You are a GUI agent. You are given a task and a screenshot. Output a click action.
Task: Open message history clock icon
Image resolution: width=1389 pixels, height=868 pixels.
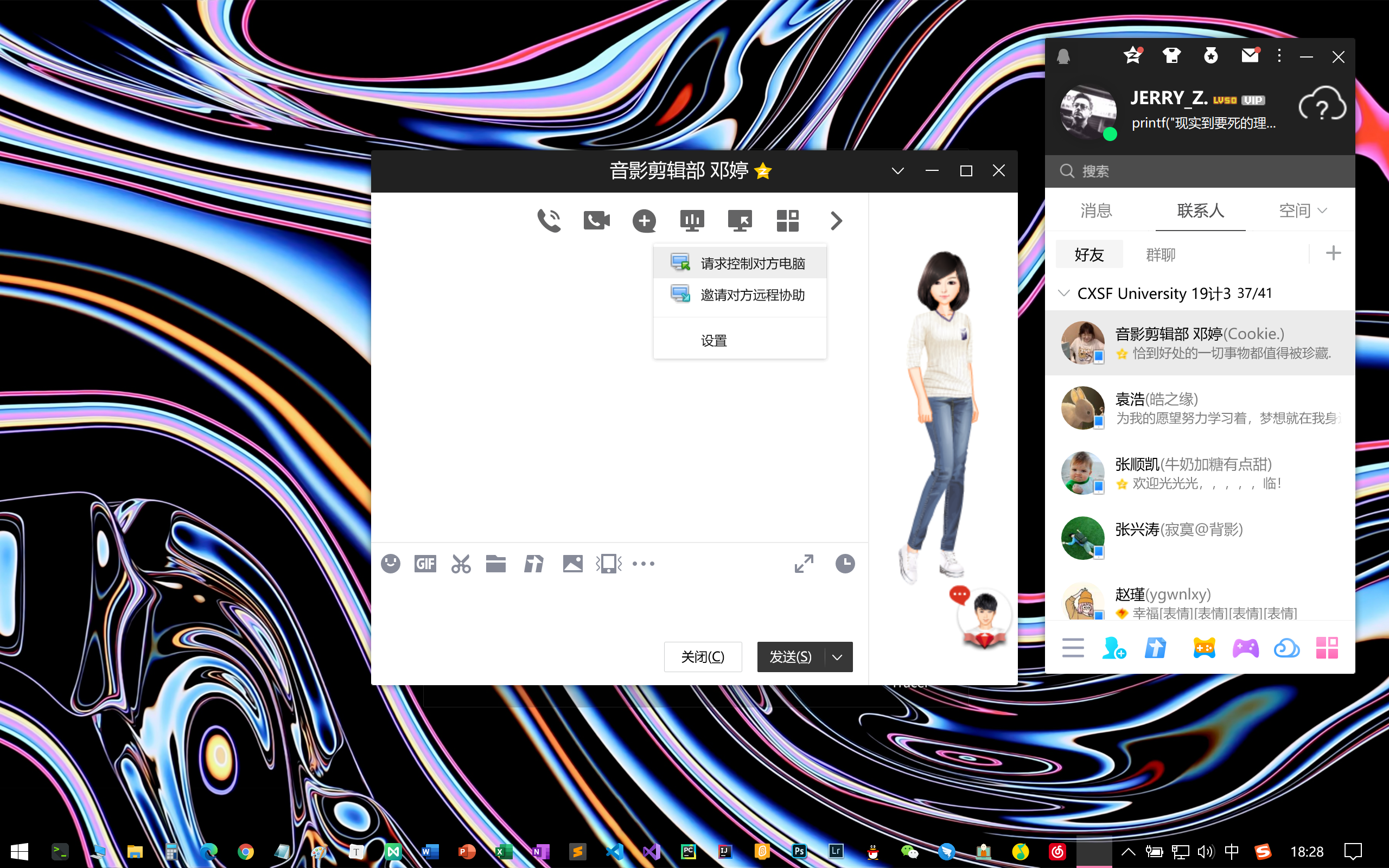tap(844, 564)
